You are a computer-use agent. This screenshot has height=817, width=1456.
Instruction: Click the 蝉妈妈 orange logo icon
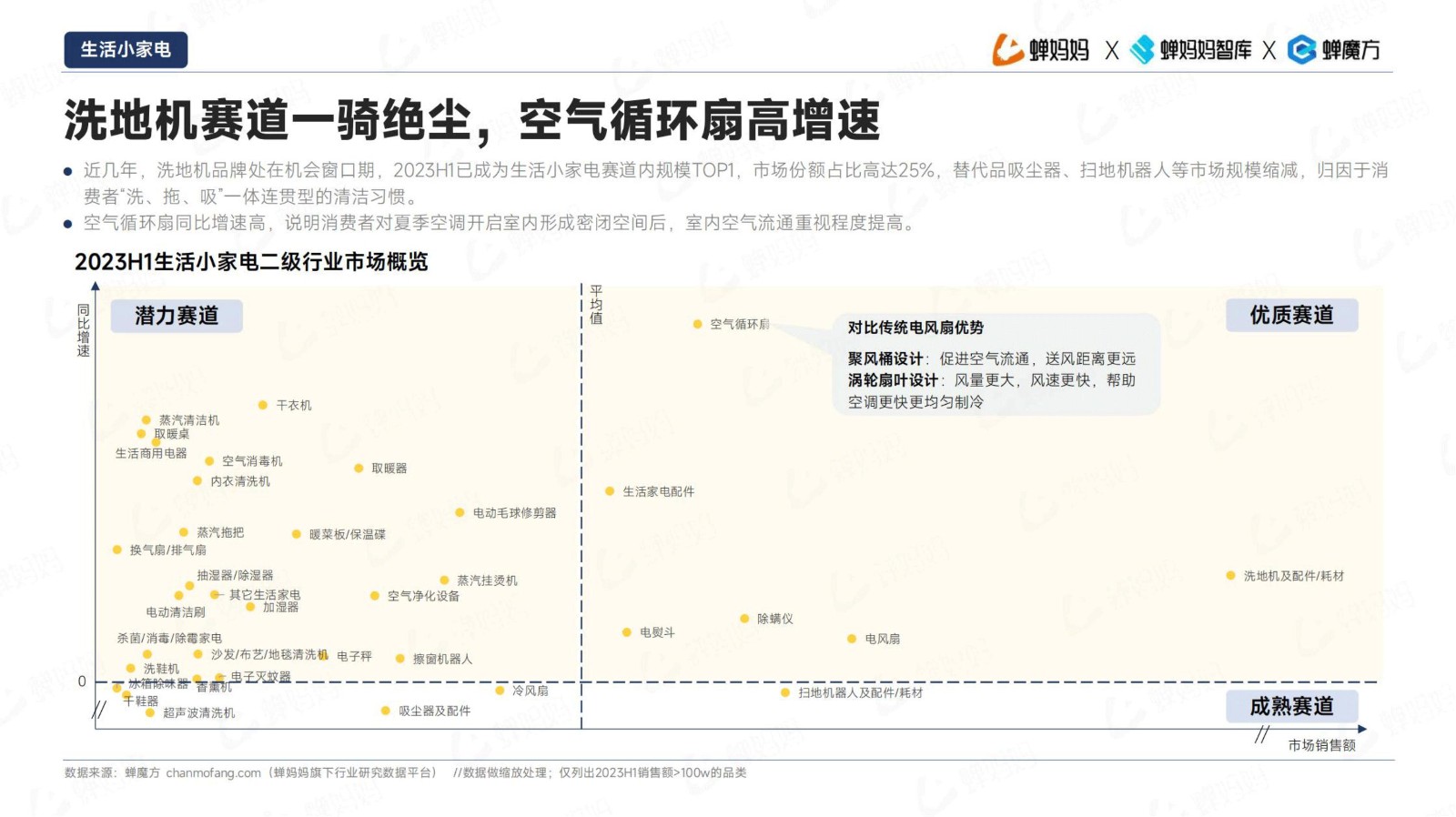tap(1008, 50)
